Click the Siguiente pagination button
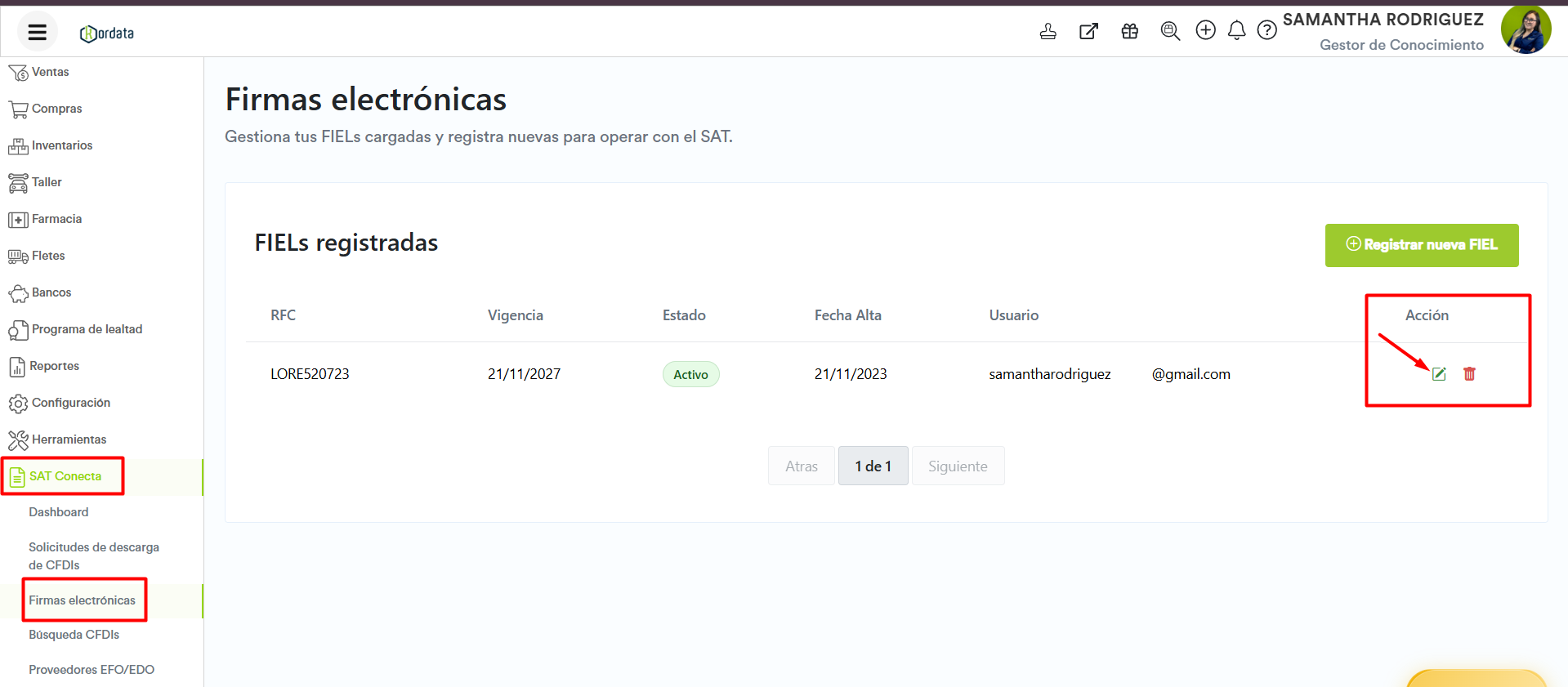Screen dimensions: 1568x687 coord(957,466)
